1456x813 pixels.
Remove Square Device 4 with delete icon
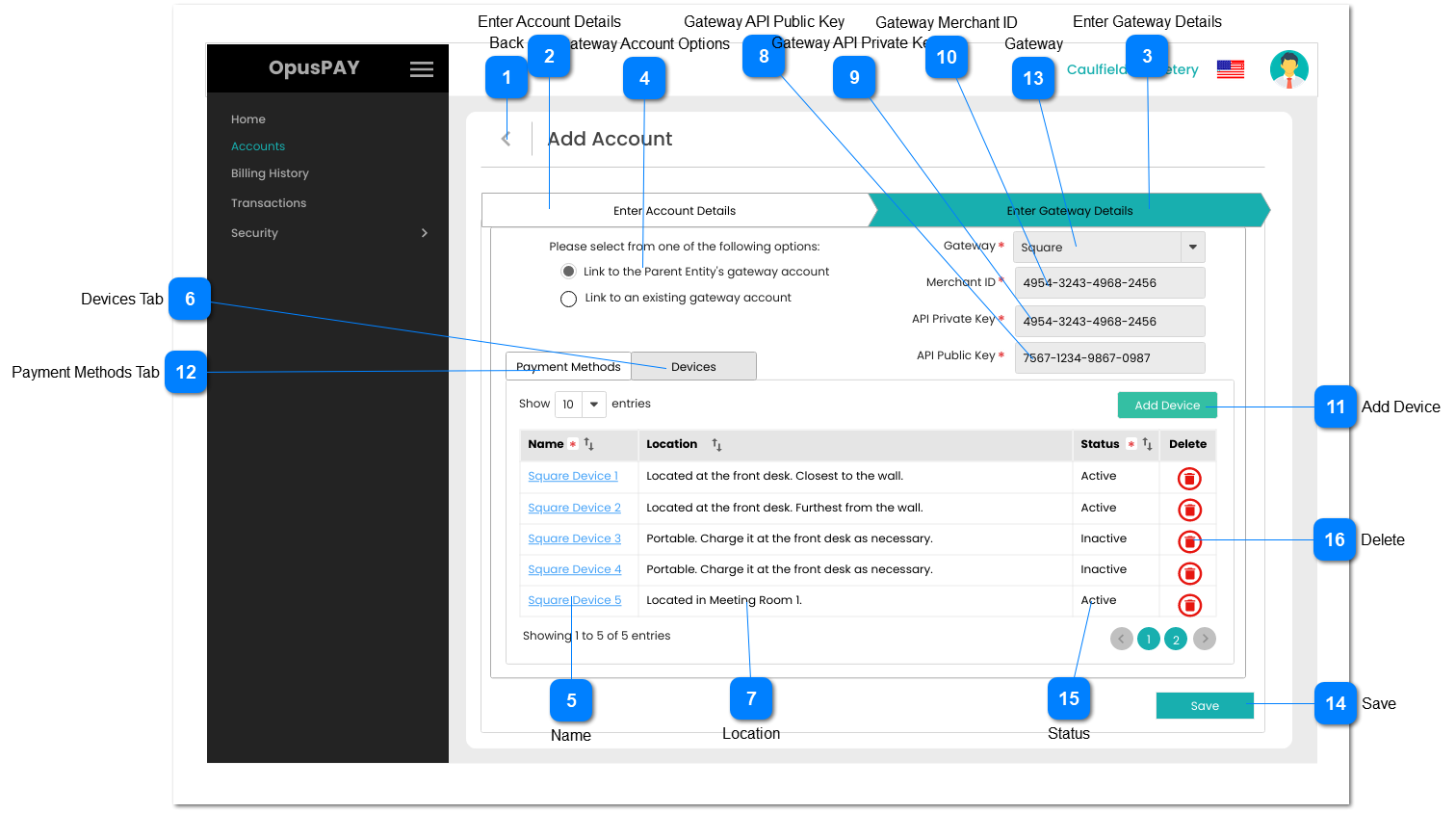pyautogui.click(x=1190, y=573)
